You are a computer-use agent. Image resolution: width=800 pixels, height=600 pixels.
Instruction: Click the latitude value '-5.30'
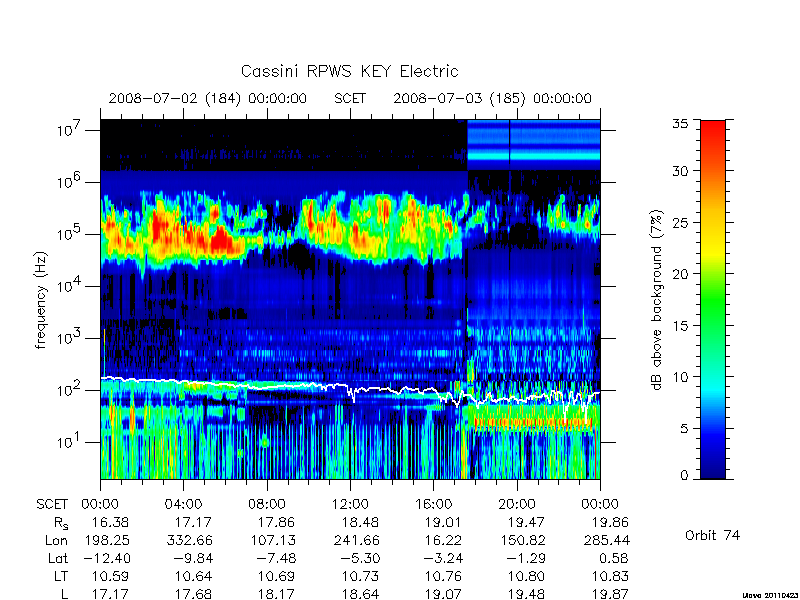[x=359, y=558]
